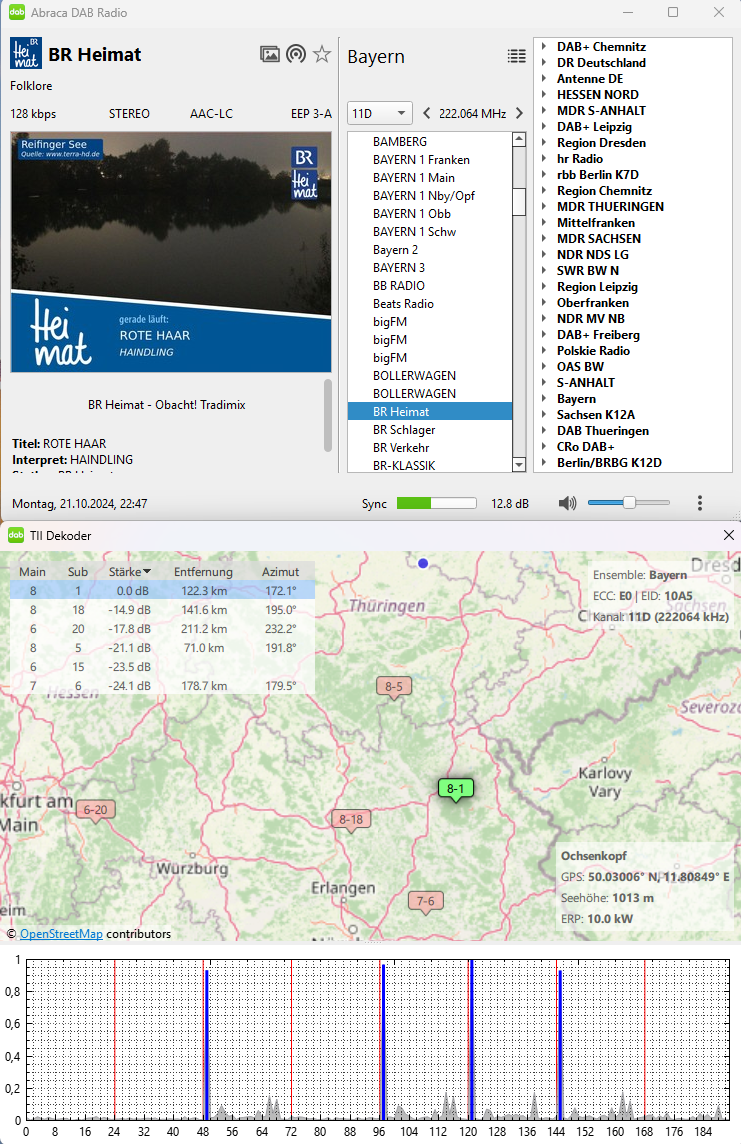Sort TII table by Main column
The image size is (741, 1144).
click(32, 572)
